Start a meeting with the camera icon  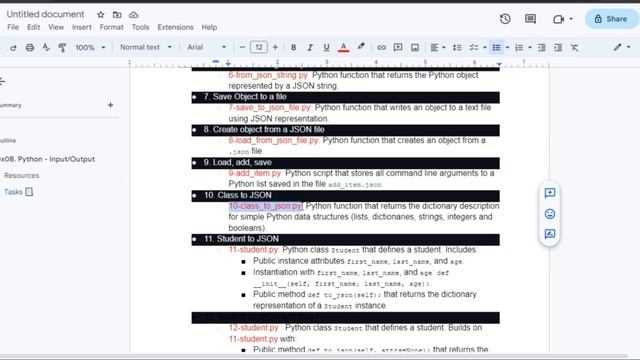558,19
